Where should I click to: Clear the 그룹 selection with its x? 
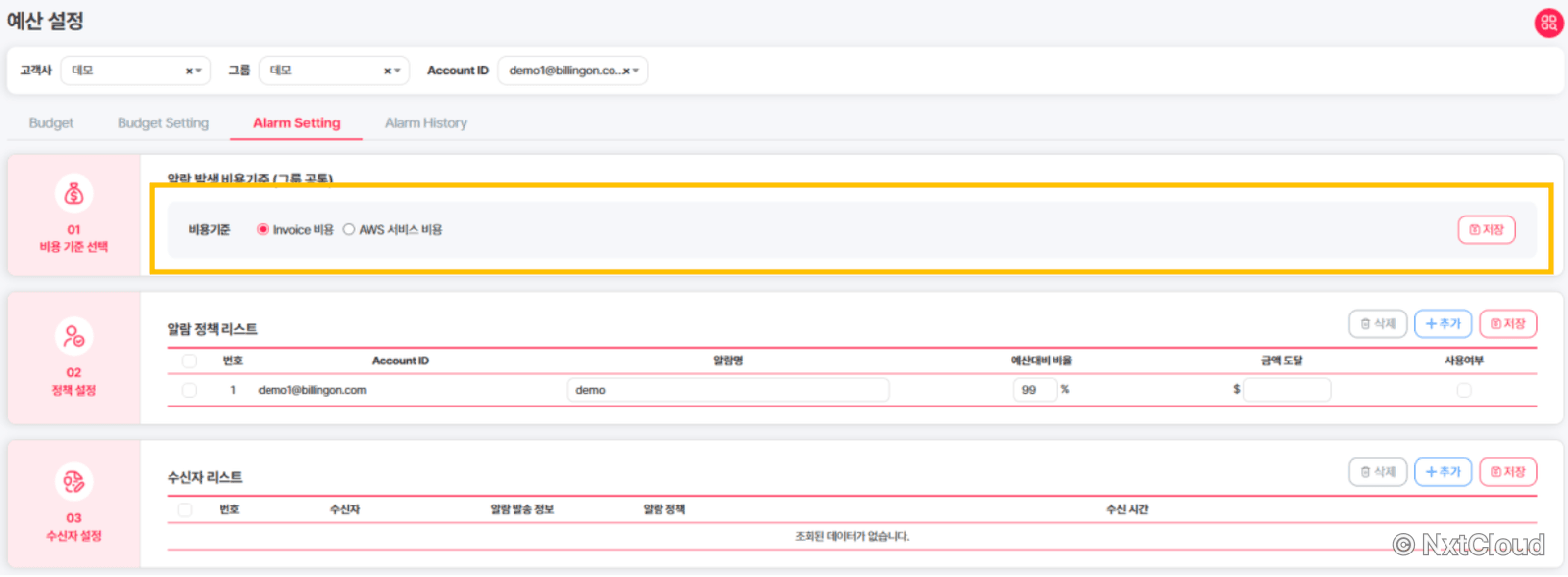click(387, 71)
